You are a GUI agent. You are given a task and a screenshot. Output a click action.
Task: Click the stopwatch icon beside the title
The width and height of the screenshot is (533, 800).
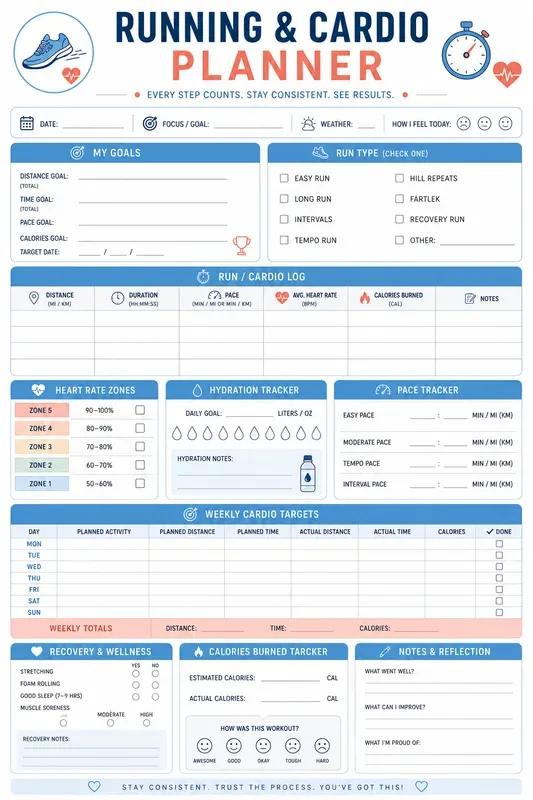point(466,51)
